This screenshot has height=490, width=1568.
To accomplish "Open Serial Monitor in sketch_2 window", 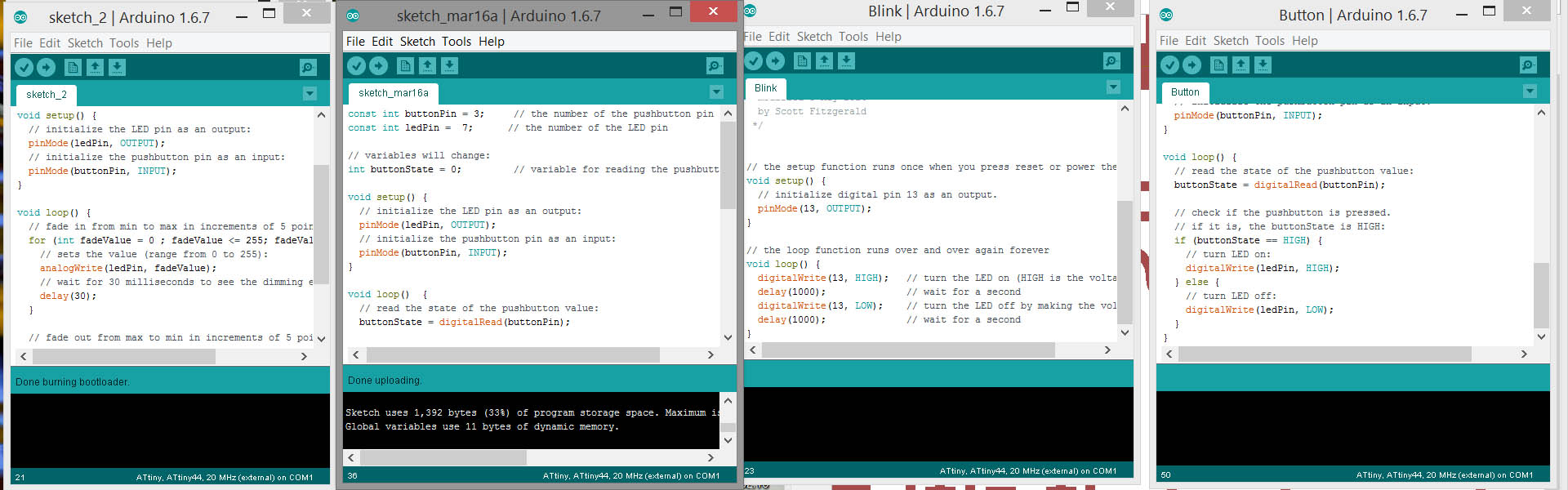I will pos(308,67).
